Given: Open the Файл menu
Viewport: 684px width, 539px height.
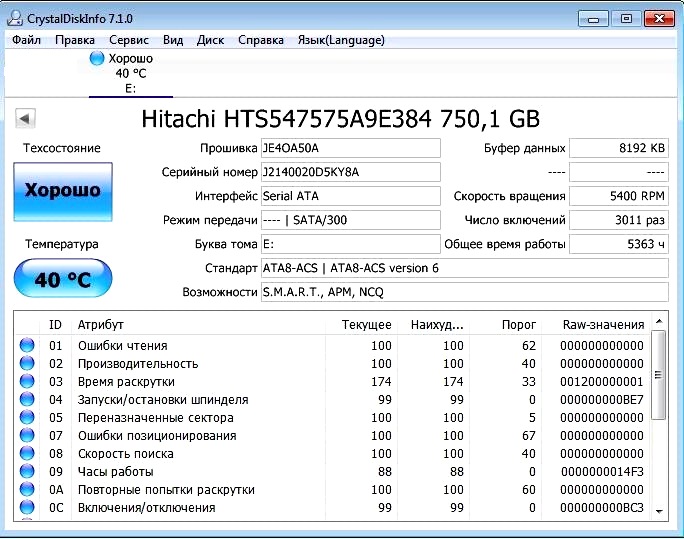Looking at the screenshot, I should tap(26, 40).
